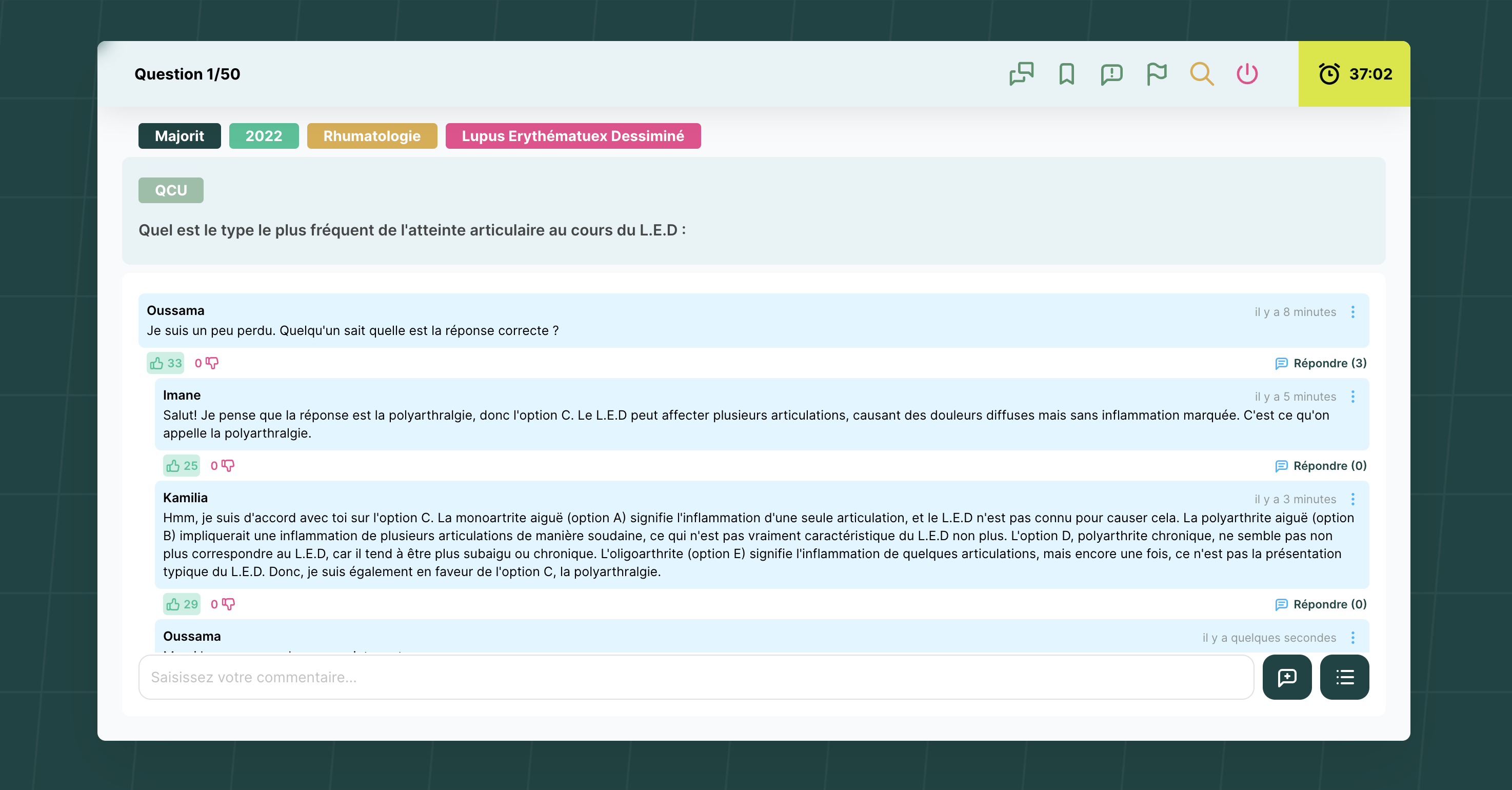Bookmark this question
The height and width of the screenshot is (790, 1512).
pyautogui.click(x=1066, y=74)
